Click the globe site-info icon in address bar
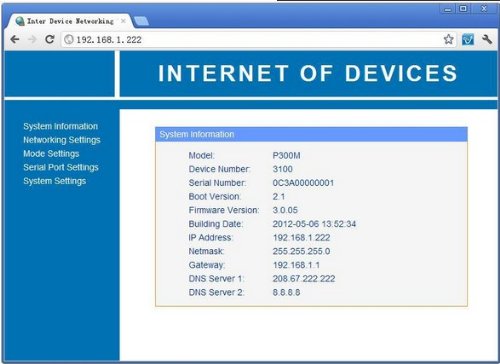This screenshot has height=364, width=500. 69,40
